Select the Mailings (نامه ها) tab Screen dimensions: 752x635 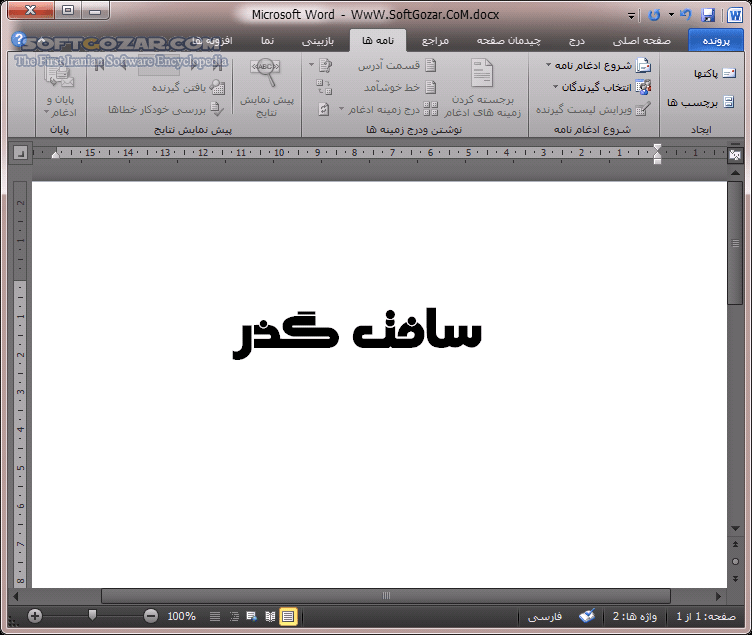click(x=378, y=41)
